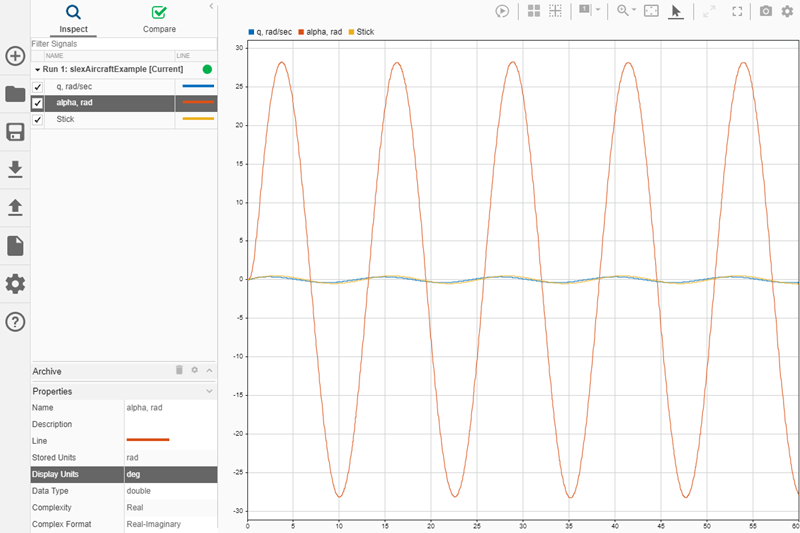Collapse Run 1: slexAircraftExample tree node
This screenshot has width=800, height=533.
[x=37, y=69]
